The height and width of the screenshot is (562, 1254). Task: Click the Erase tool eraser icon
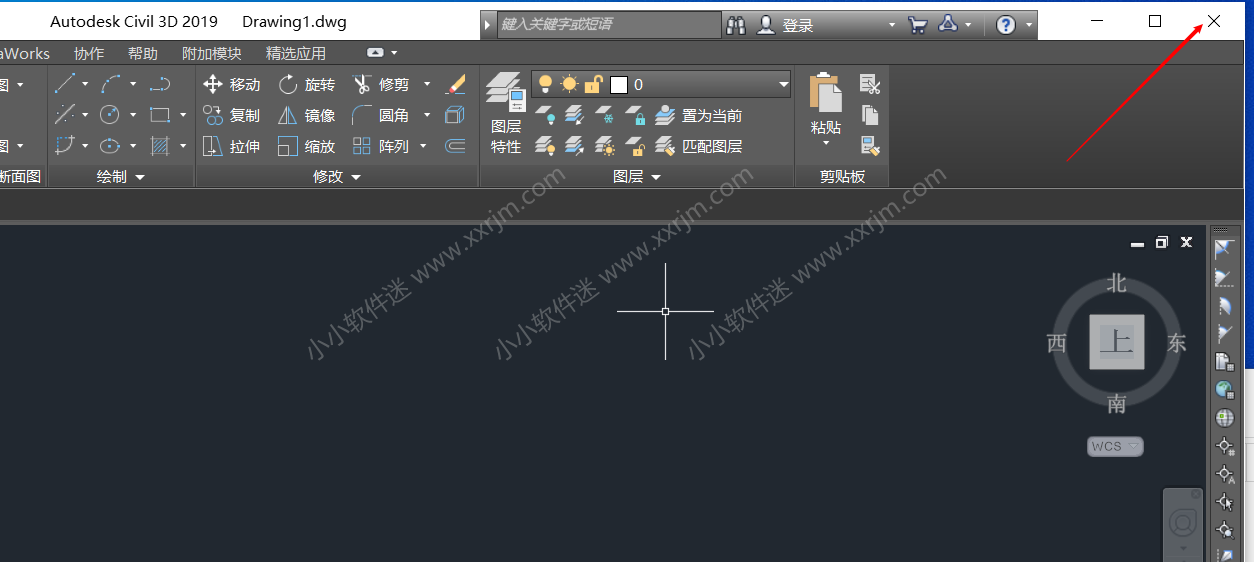click(x=455, y=84)
